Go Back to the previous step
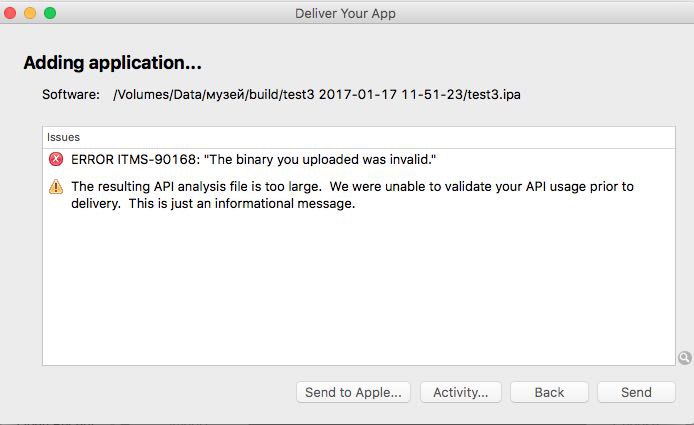This screenshot has height=425, width=694. (x=549, y=392)
